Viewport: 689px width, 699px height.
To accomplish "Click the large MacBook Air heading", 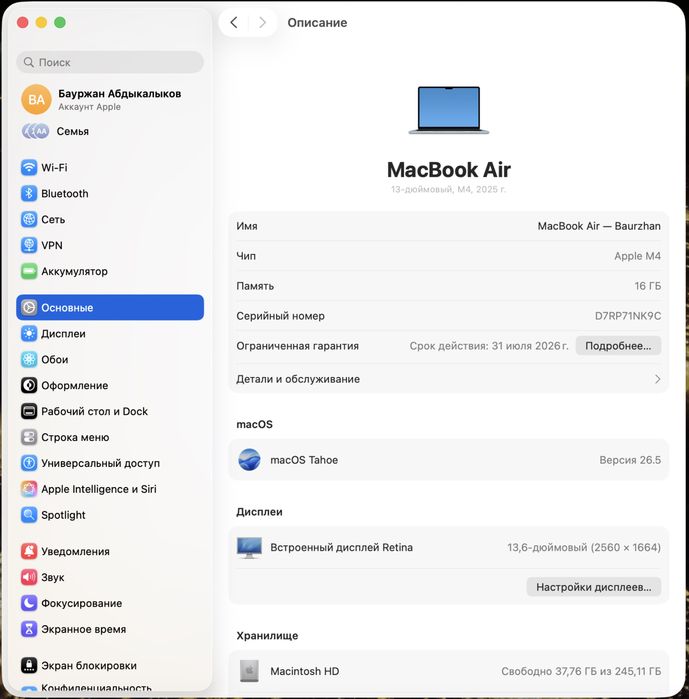I will (449, 170).
